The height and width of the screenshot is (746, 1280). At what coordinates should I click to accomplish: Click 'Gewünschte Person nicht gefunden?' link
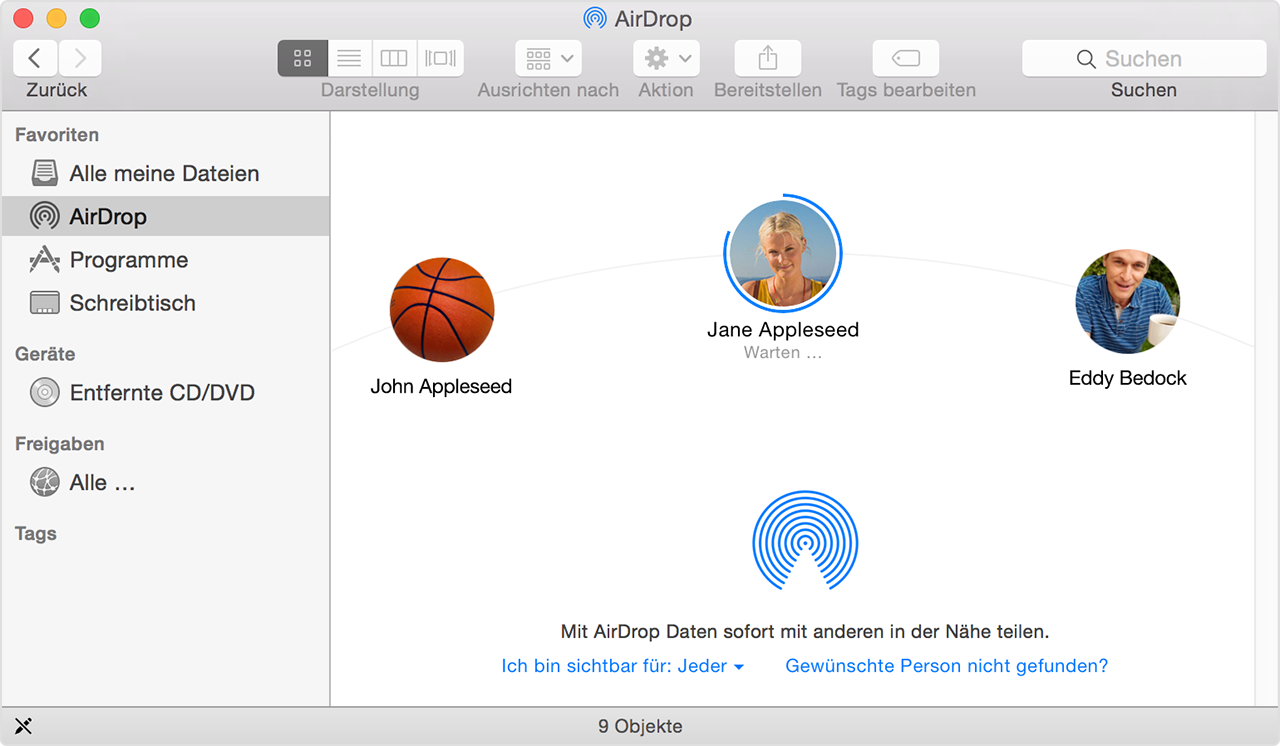coord(945,665)
